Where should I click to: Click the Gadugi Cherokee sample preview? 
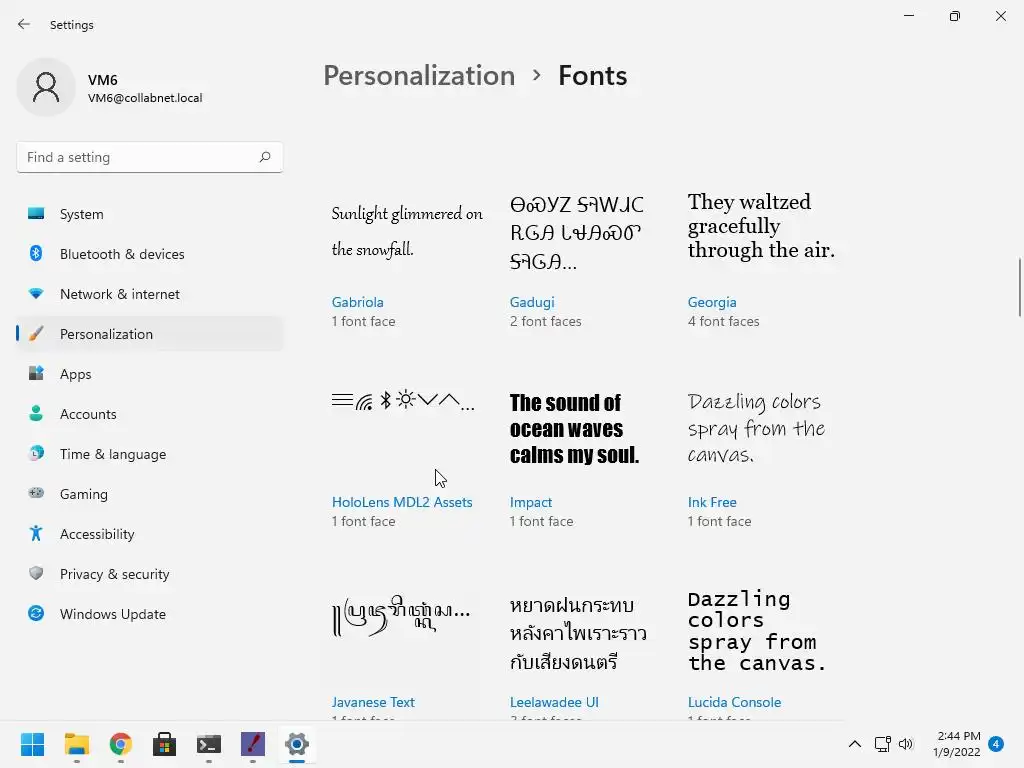(577, 232)
